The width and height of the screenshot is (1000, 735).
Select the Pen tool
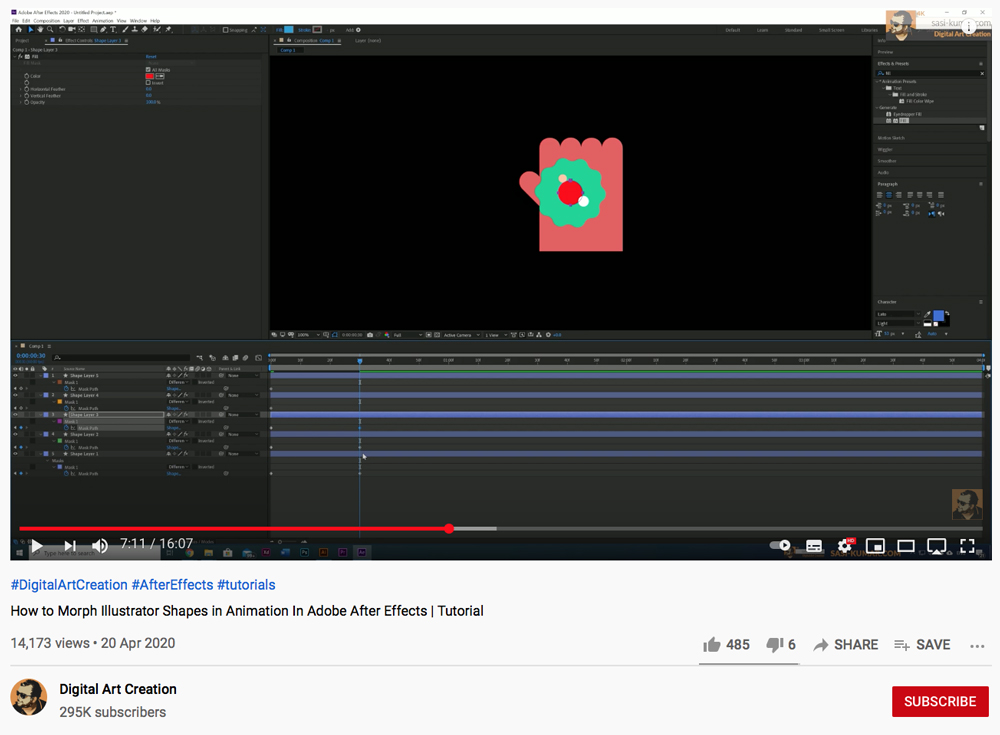point(103,30)
